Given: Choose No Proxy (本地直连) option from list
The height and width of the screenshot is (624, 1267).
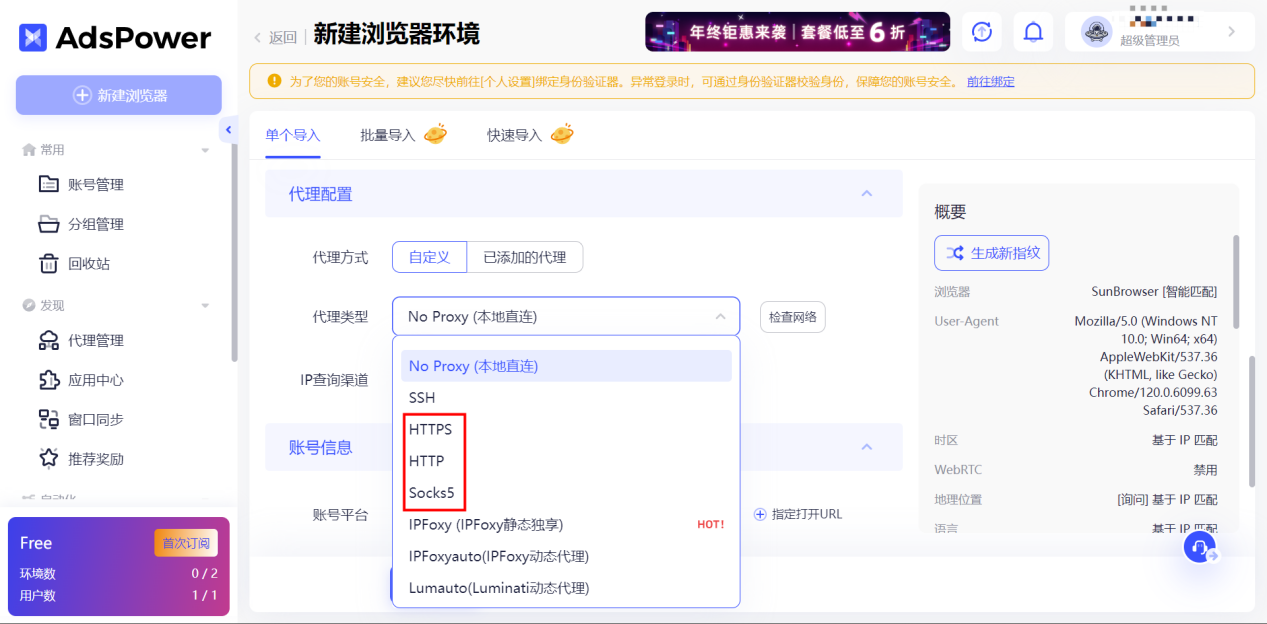Looking at the screenshot, I should coord(566,366).
